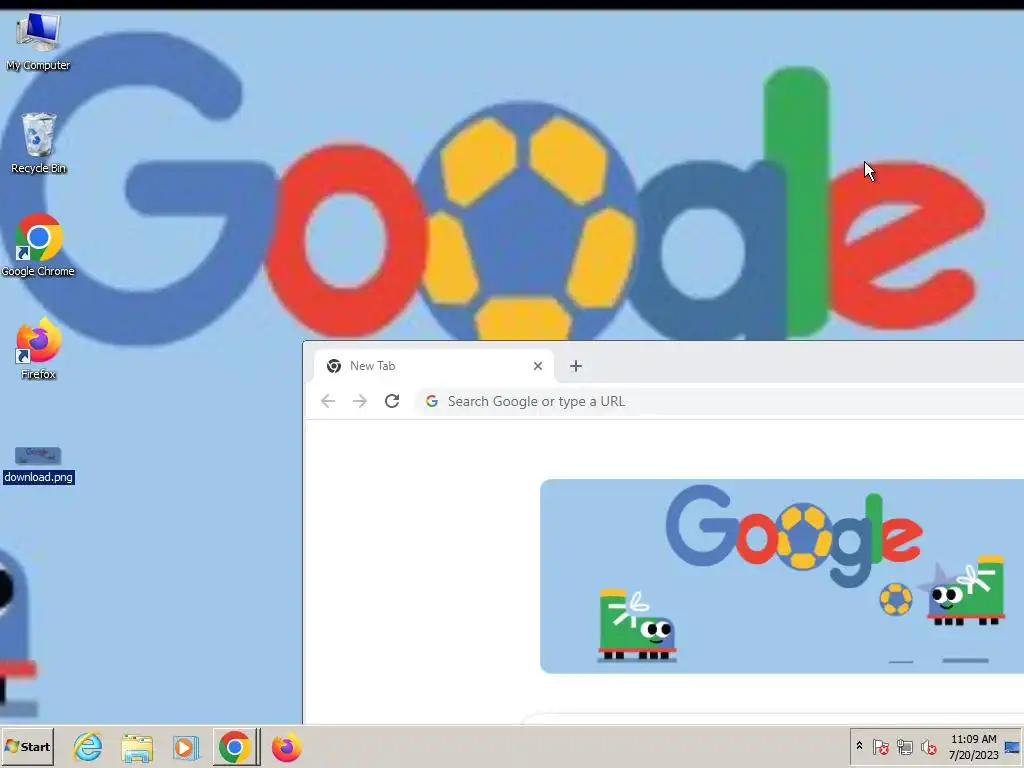The height and width of the screenshot is (768, 1024).
Task: Click Chrome's back arrow button
Action: click(x=328, y=401)
